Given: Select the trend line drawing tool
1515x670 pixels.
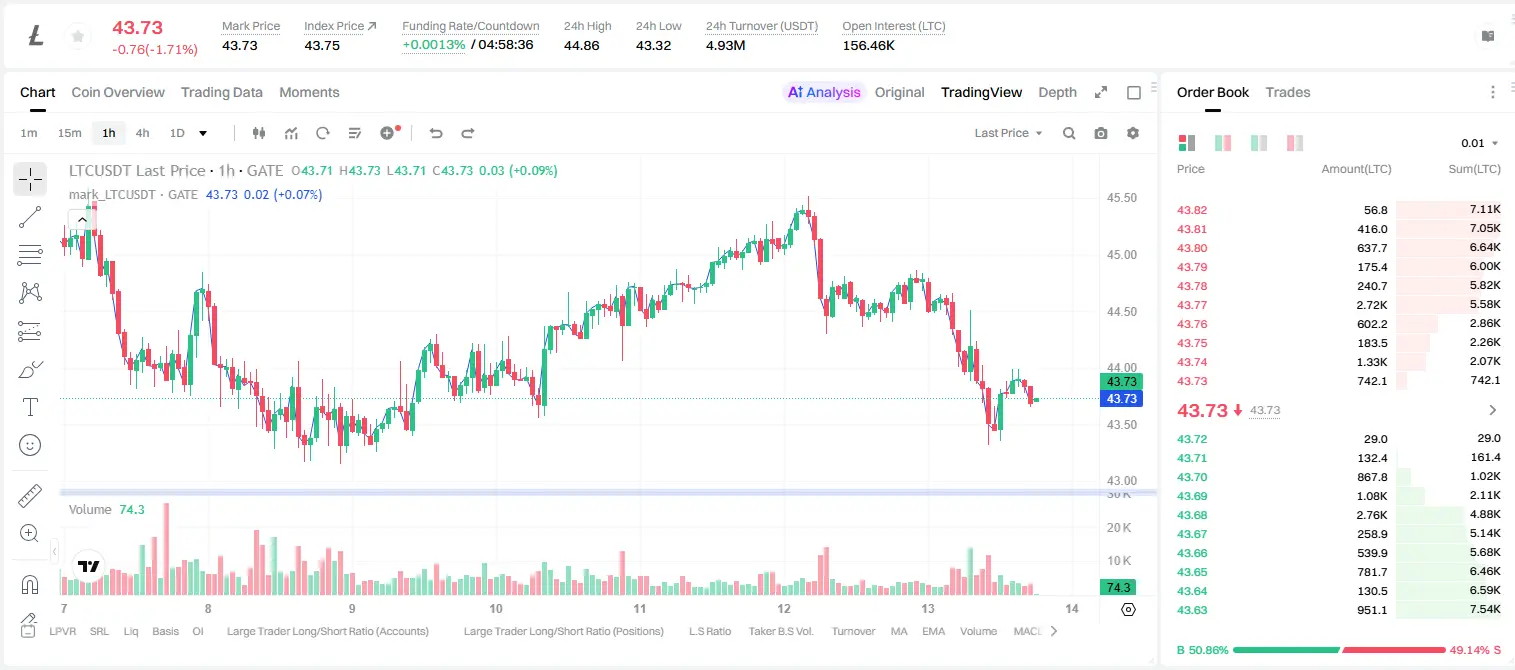Looking at the screenshot, I should tap(30, 217).
